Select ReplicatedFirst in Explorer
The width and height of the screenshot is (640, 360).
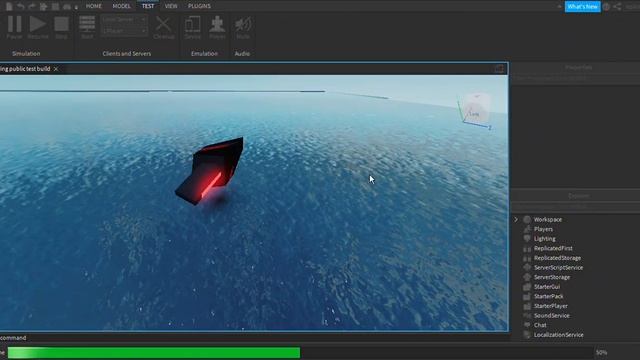(x=553, y=248)
